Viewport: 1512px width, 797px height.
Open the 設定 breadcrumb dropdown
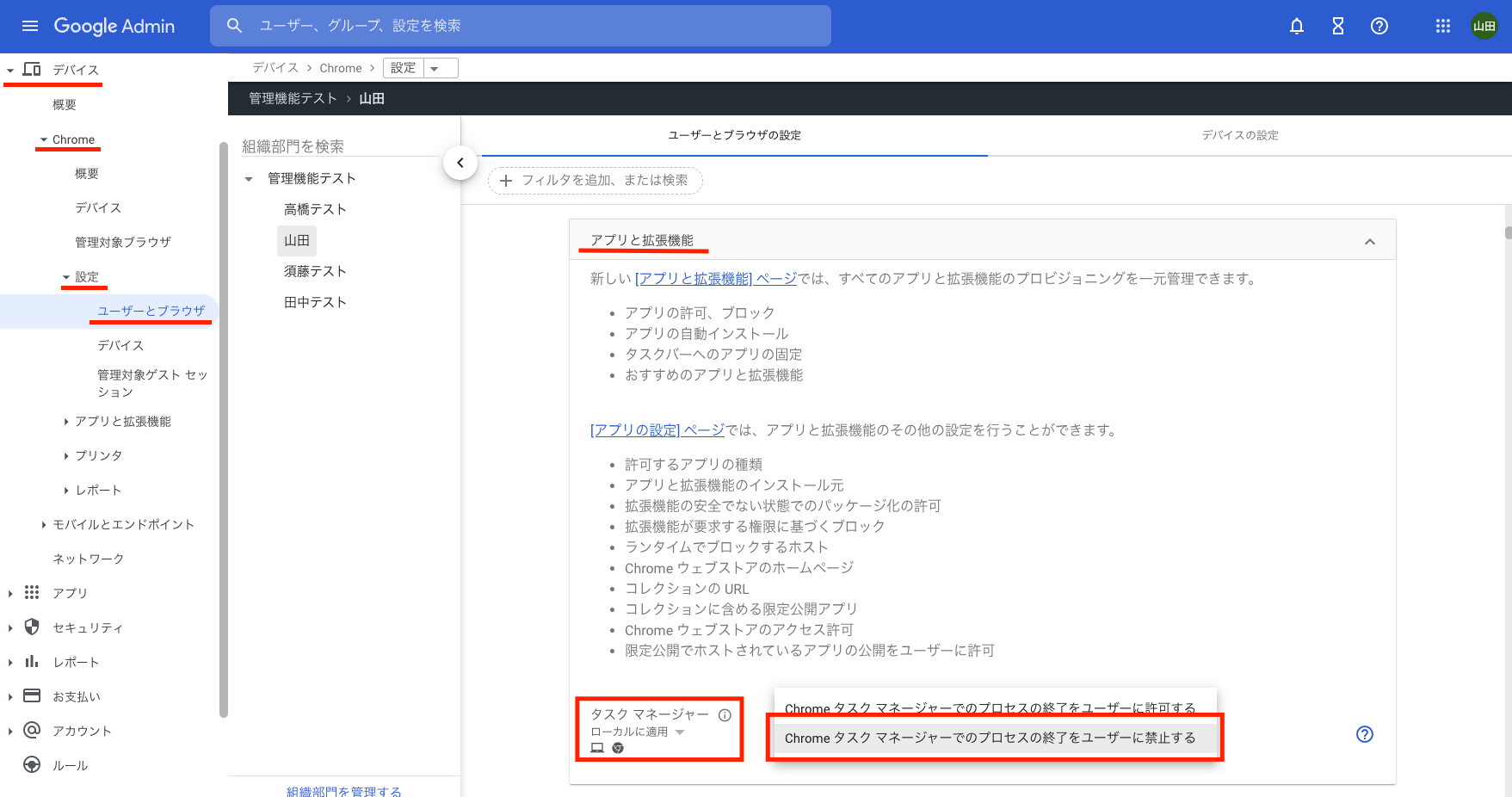coord(435,69)
